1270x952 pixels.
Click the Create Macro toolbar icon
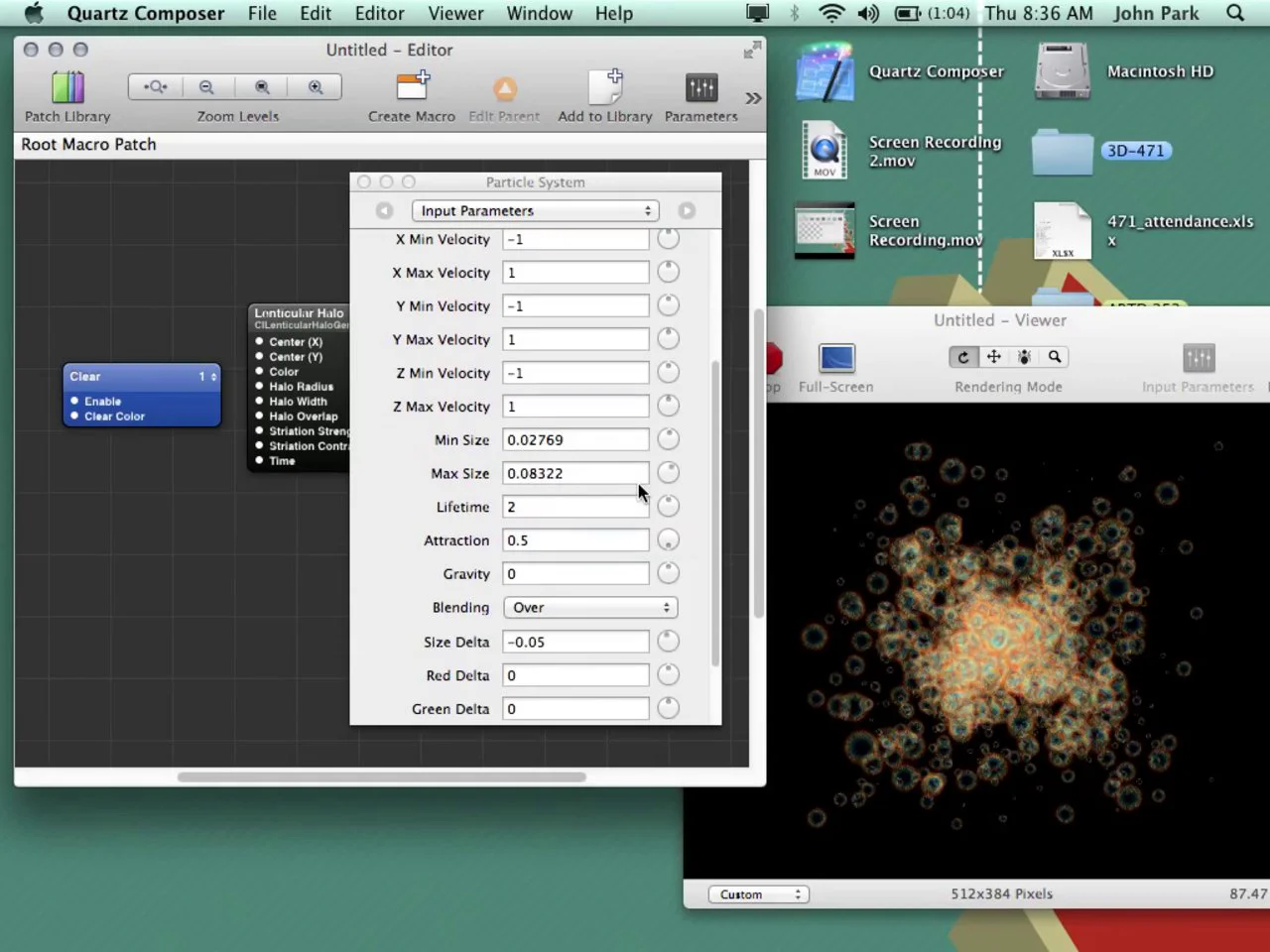point(411,88)
